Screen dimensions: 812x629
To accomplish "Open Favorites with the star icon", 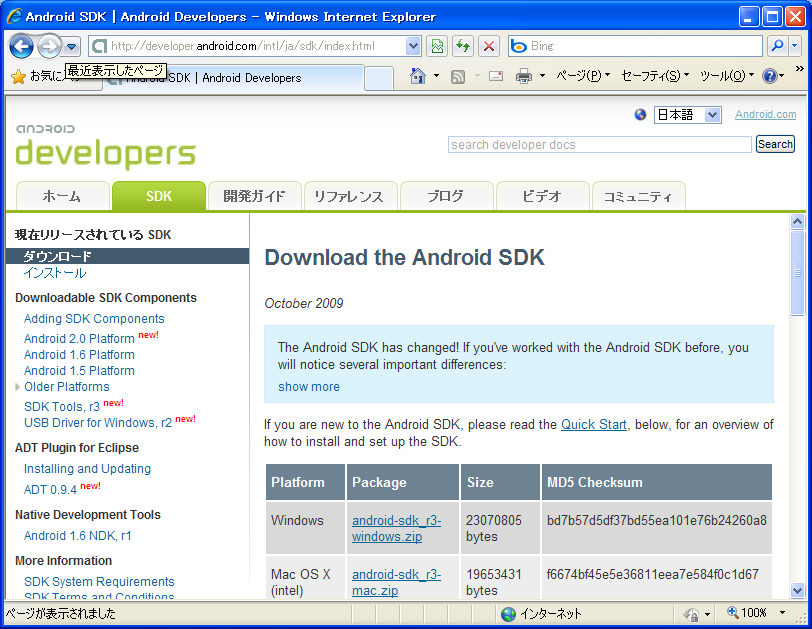I will pyautogui.click(x=18, y=77).
